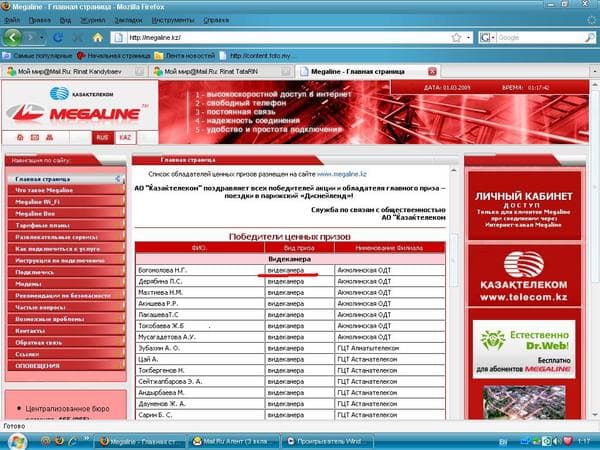Go back with the green Back arrow
This screenshot has height=450, width=600.
click(13, 38)
